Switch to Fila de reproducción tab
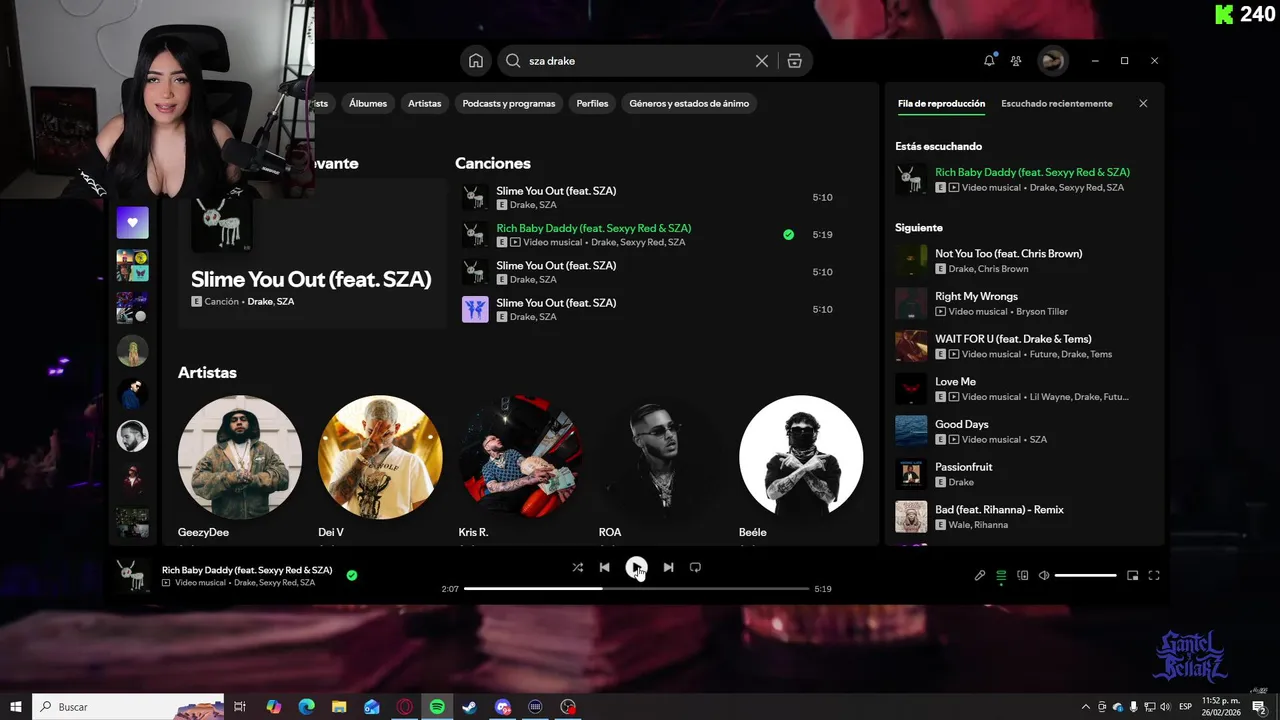 point(941,103)
